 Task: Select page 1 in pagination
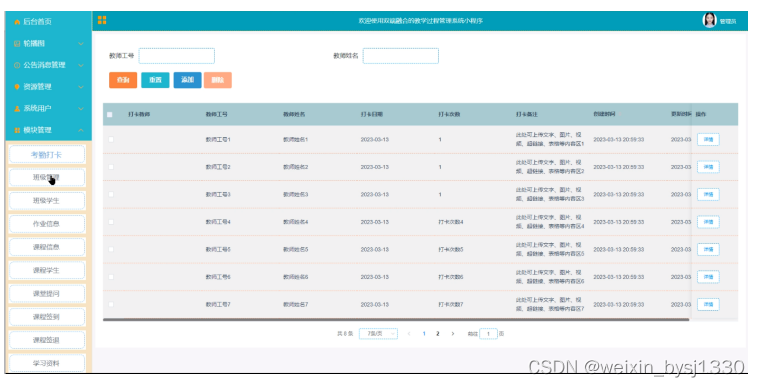pos(424,334)
